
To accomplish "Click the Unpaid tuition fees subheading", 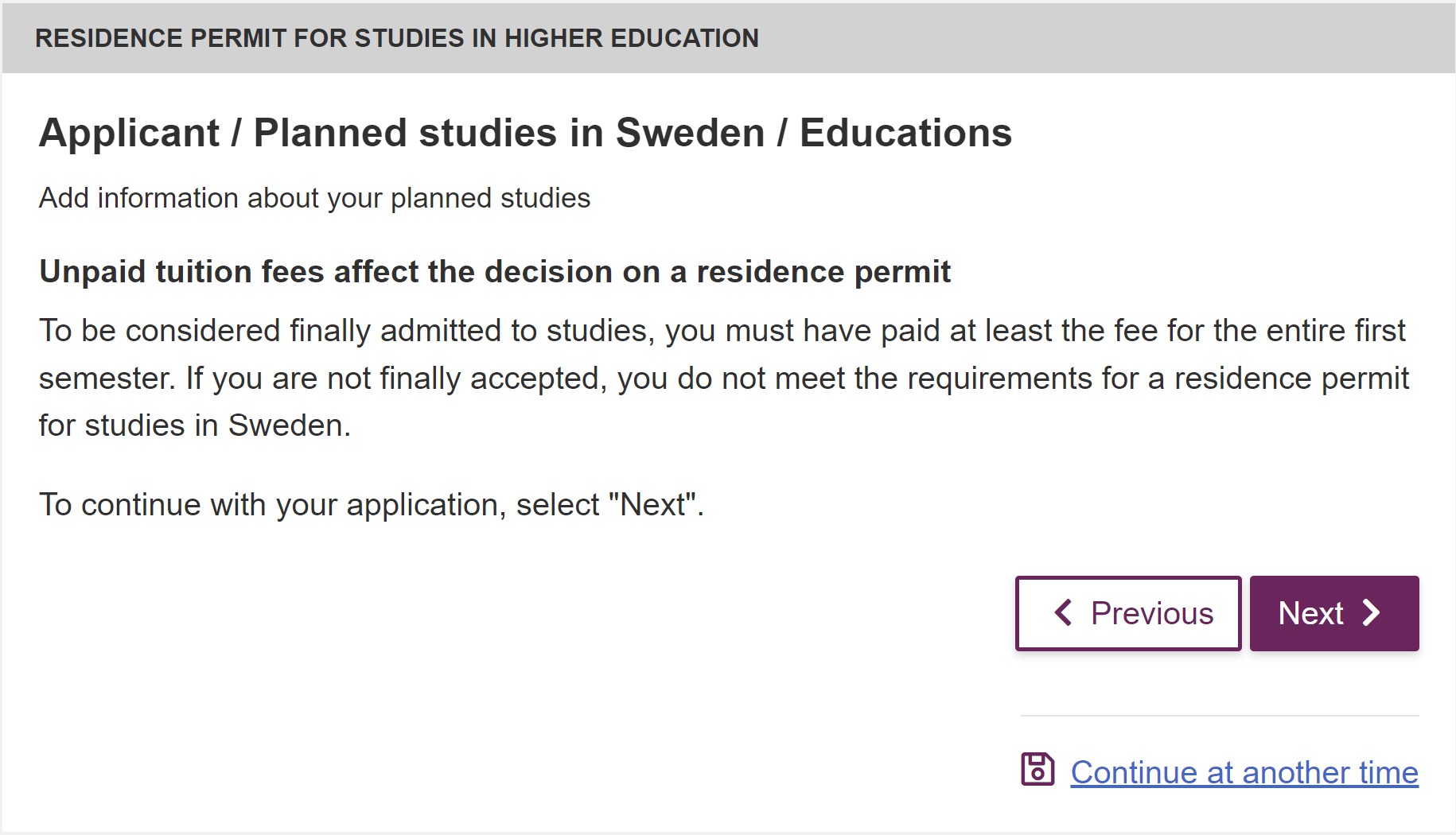I will coord(494,272).
